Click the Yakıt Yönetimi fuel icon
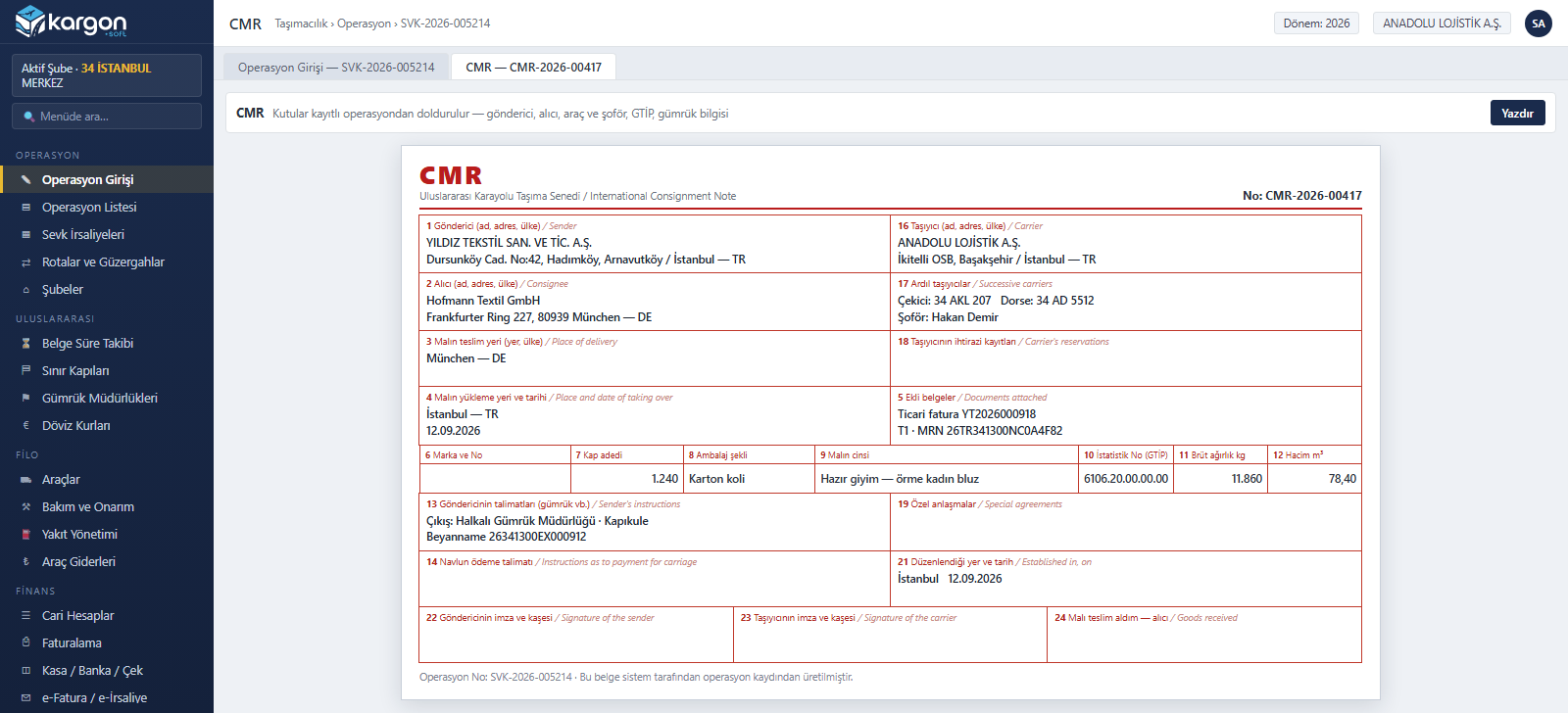The image size is (1568, 713). click(x=26, y=535)
